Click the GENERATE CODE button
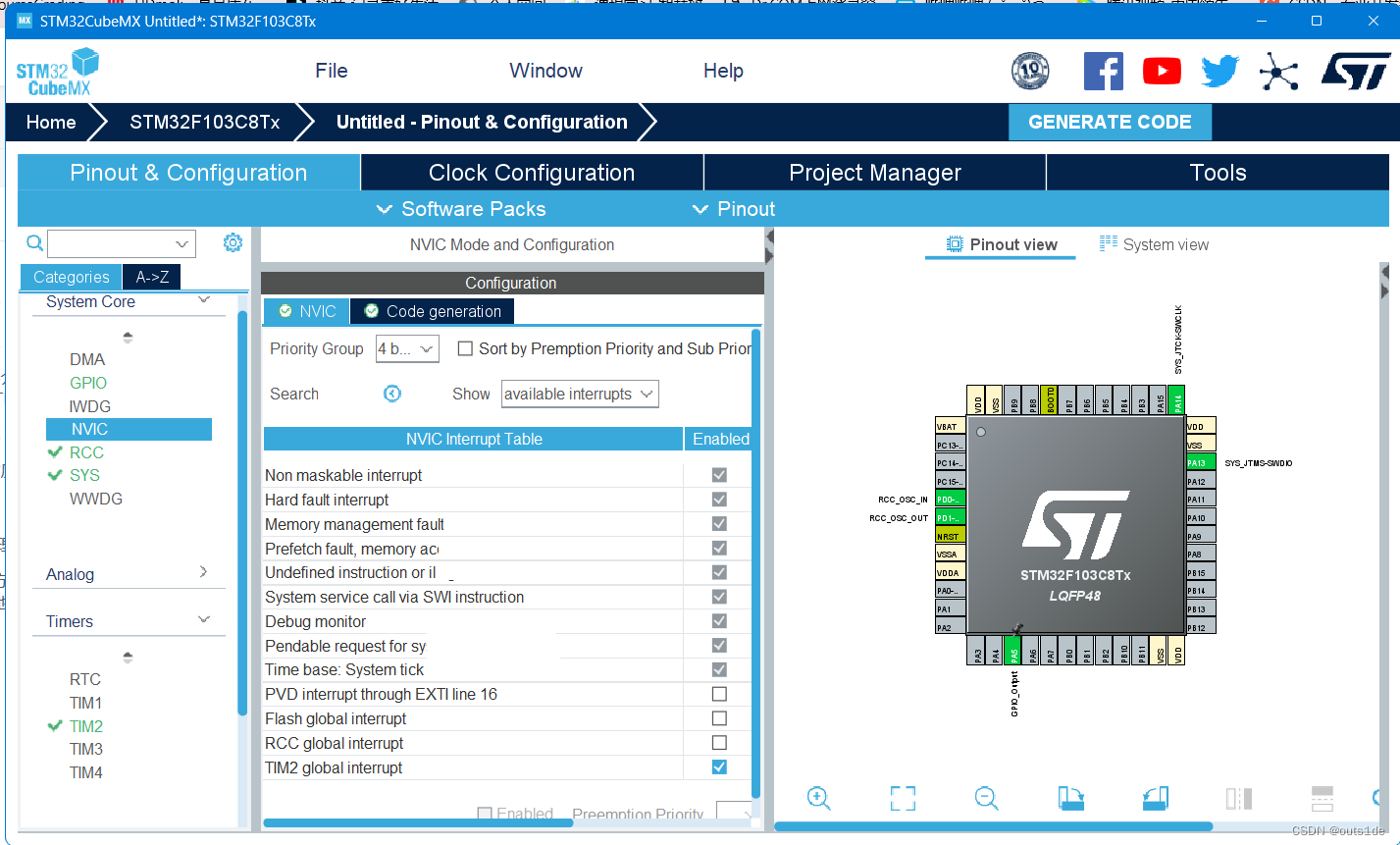 click(1110, 122)
